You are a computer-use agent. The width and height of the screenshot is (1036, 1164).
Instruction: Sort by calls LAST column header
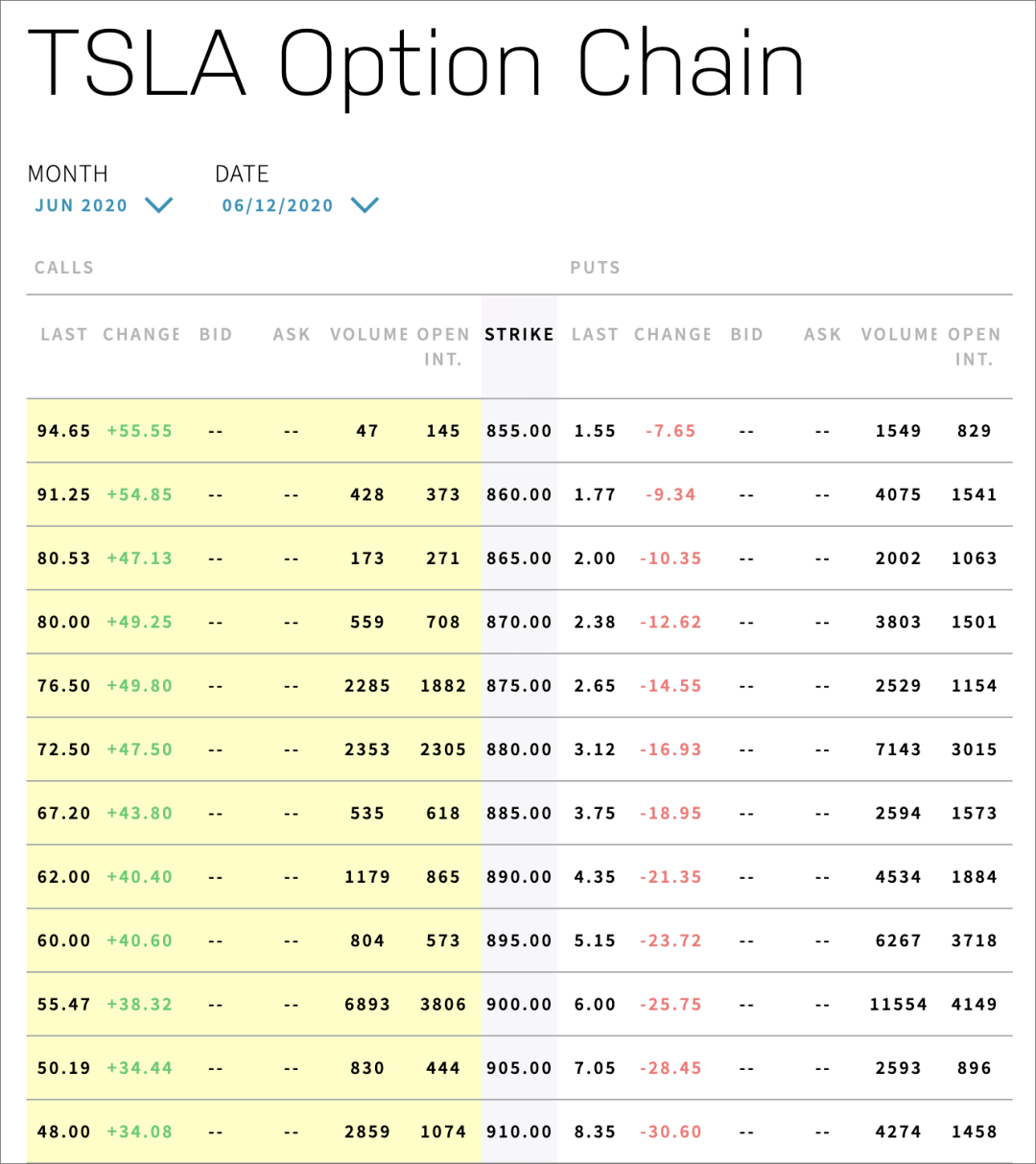(x=63, y=334)
